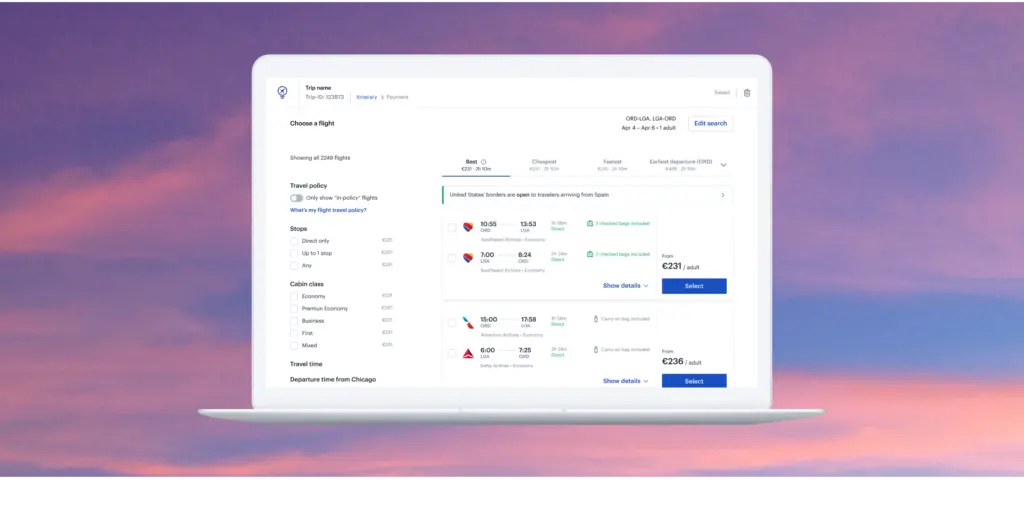Image resolution: width=1024 pixels, height=521 pixels.
Task: Click carry-on bag icon on 6:00 flight
Action: point(596,349)
